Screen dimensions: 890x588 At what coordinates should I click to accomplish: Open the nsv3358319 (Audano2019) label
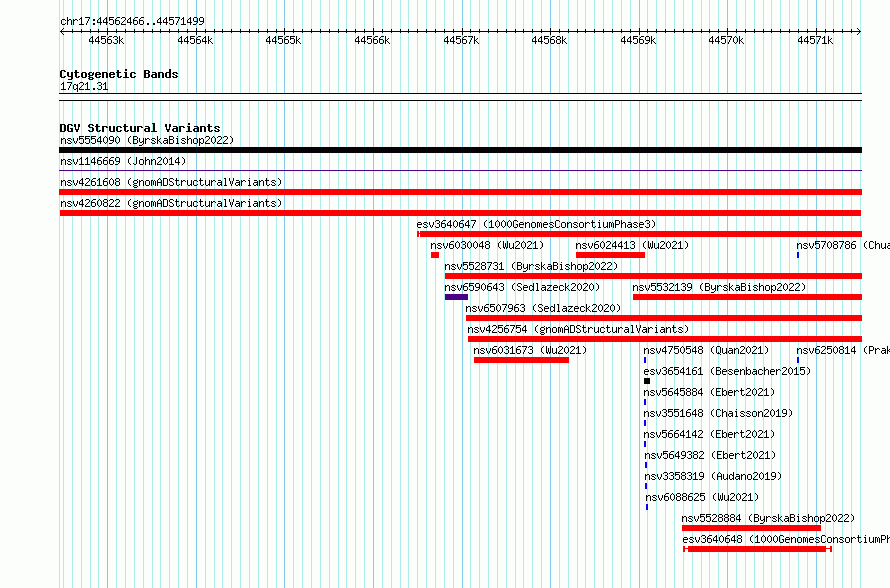point(713,476)
